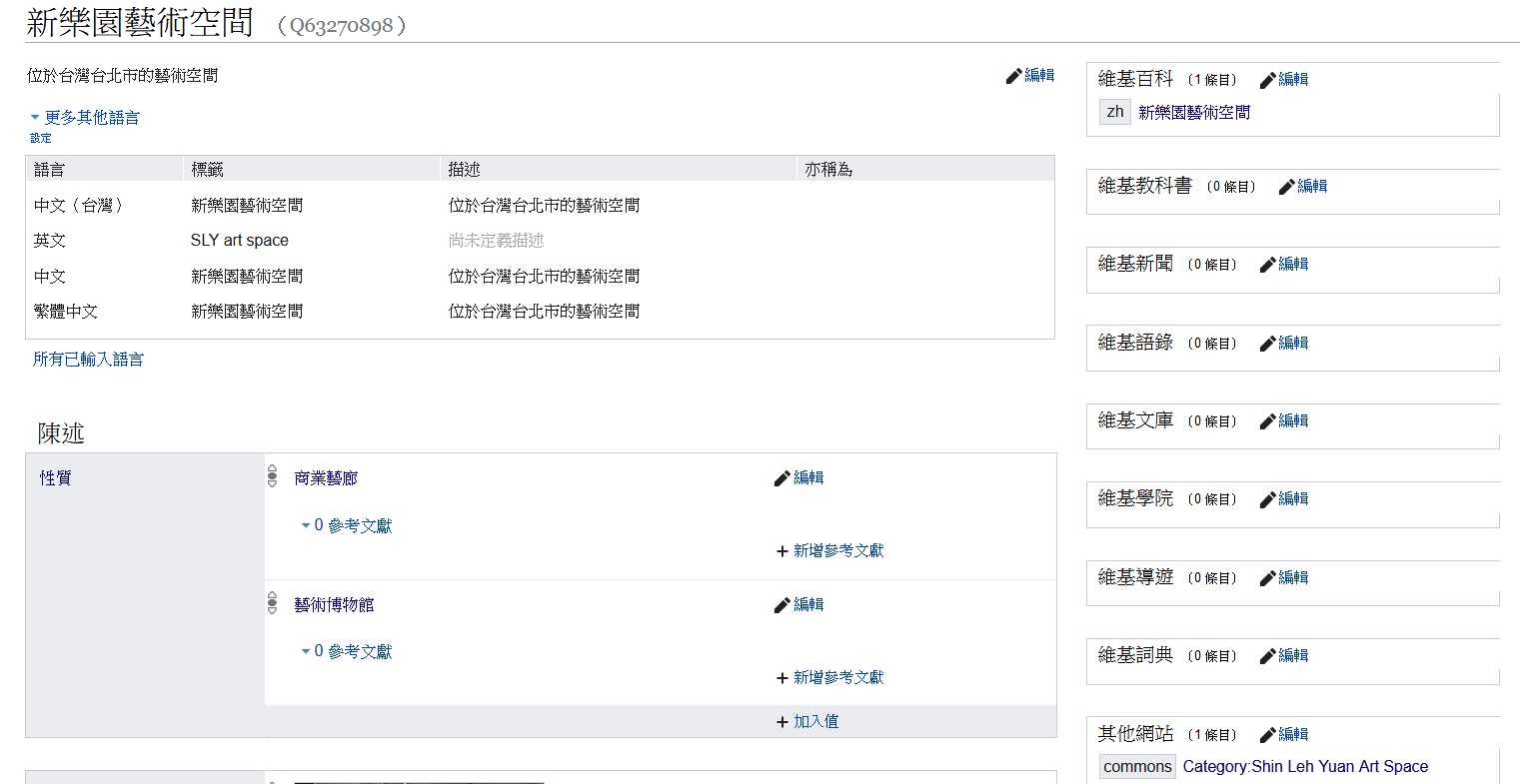Click the page title 新樂園藝術空間
The image size is (1520, 784).
coord(140,23)
